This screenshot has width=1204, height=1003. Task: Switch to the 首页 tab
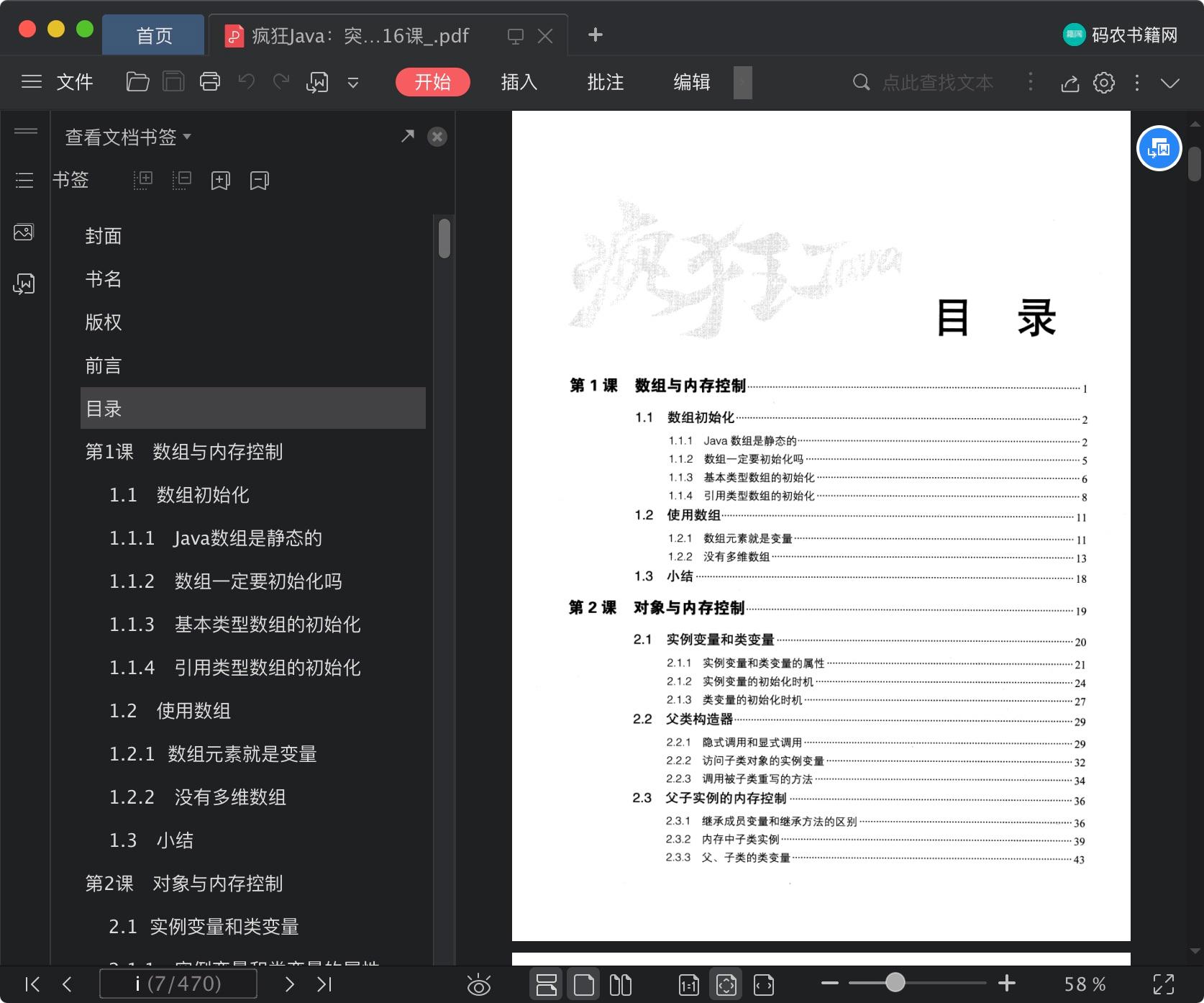[x=154, y=35]
